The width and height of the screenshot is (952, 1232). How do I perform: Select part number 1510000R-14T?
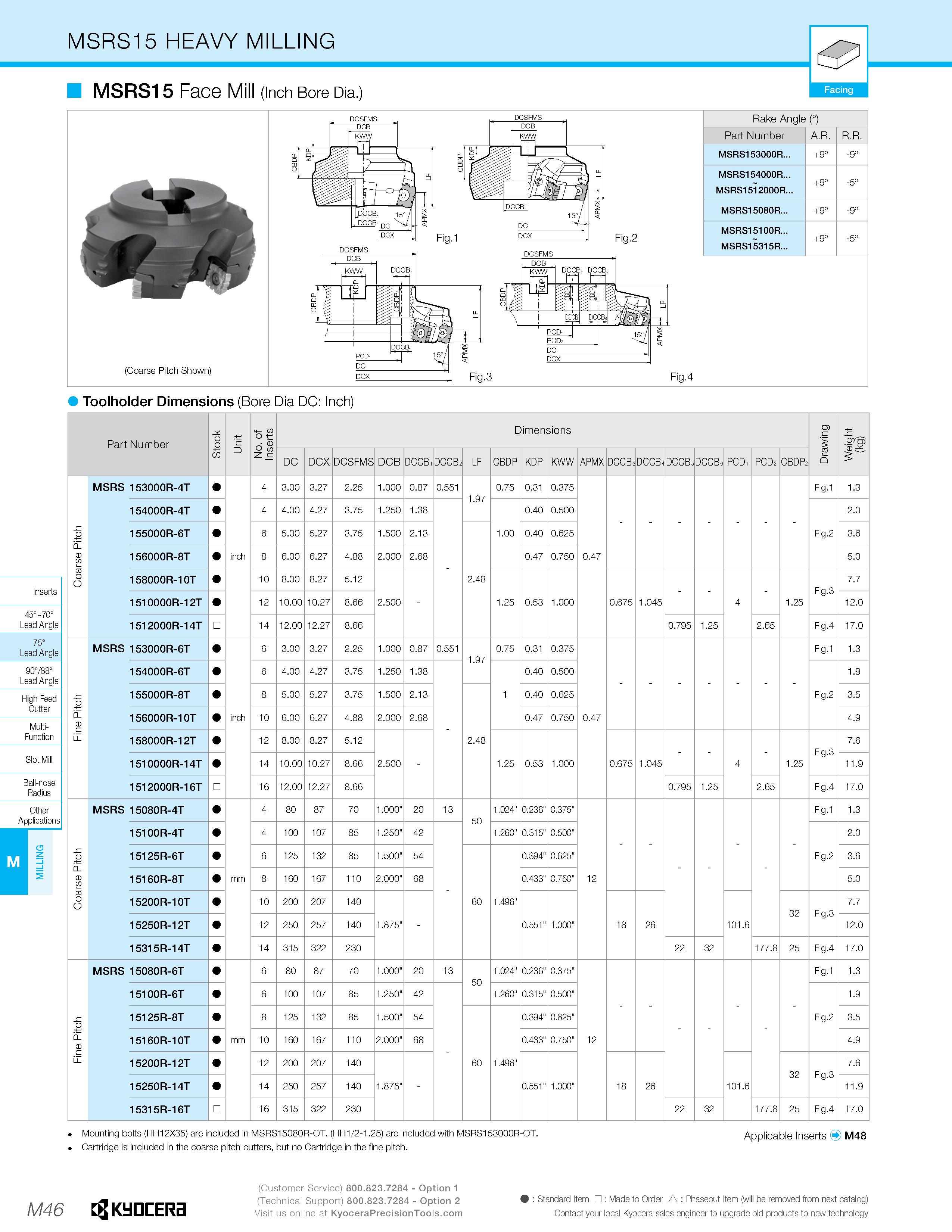(166, 764)
